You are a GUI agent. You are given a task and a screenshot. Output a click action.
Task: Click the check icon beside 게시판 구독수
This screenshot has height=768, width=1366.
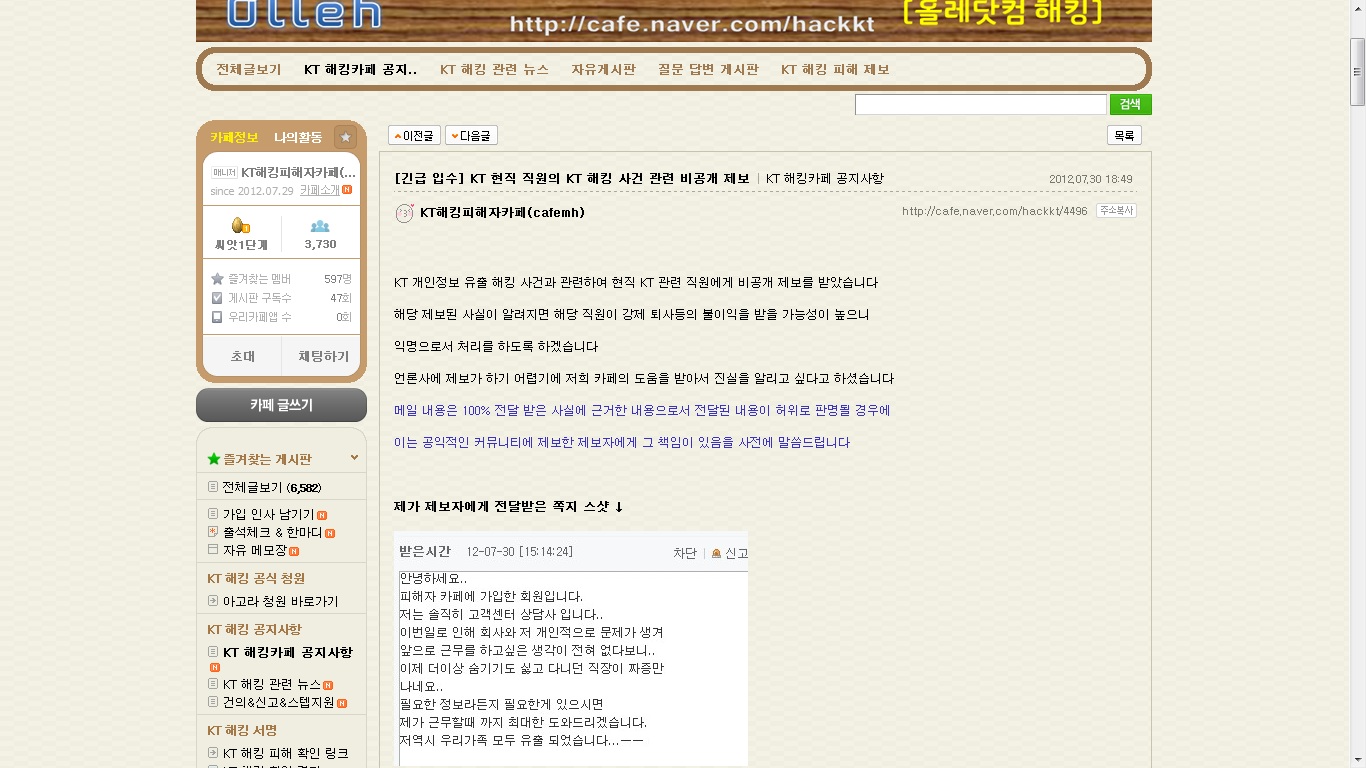pos(217,298)
